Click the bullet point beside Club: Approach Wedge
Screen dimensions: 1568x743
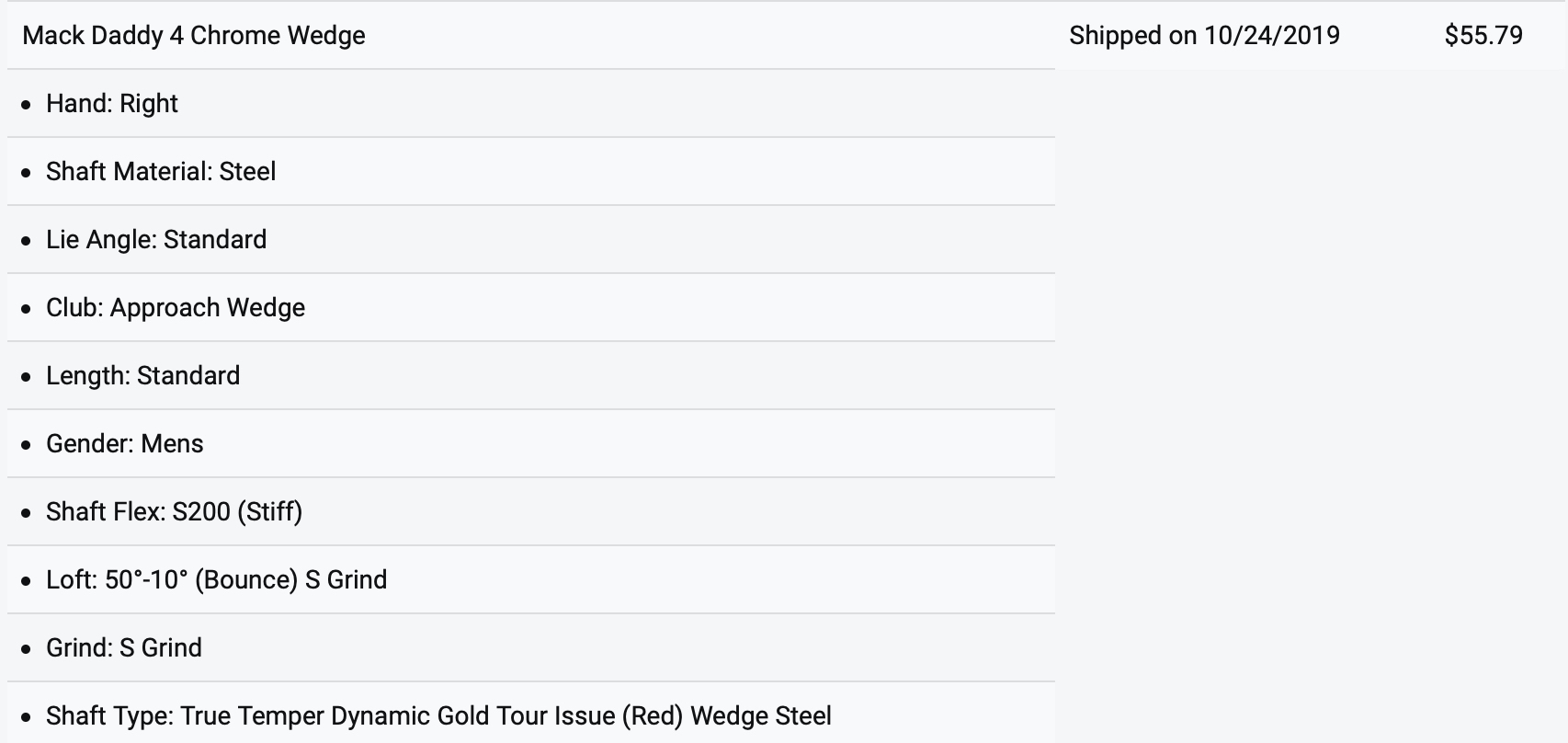coord(27,309)
